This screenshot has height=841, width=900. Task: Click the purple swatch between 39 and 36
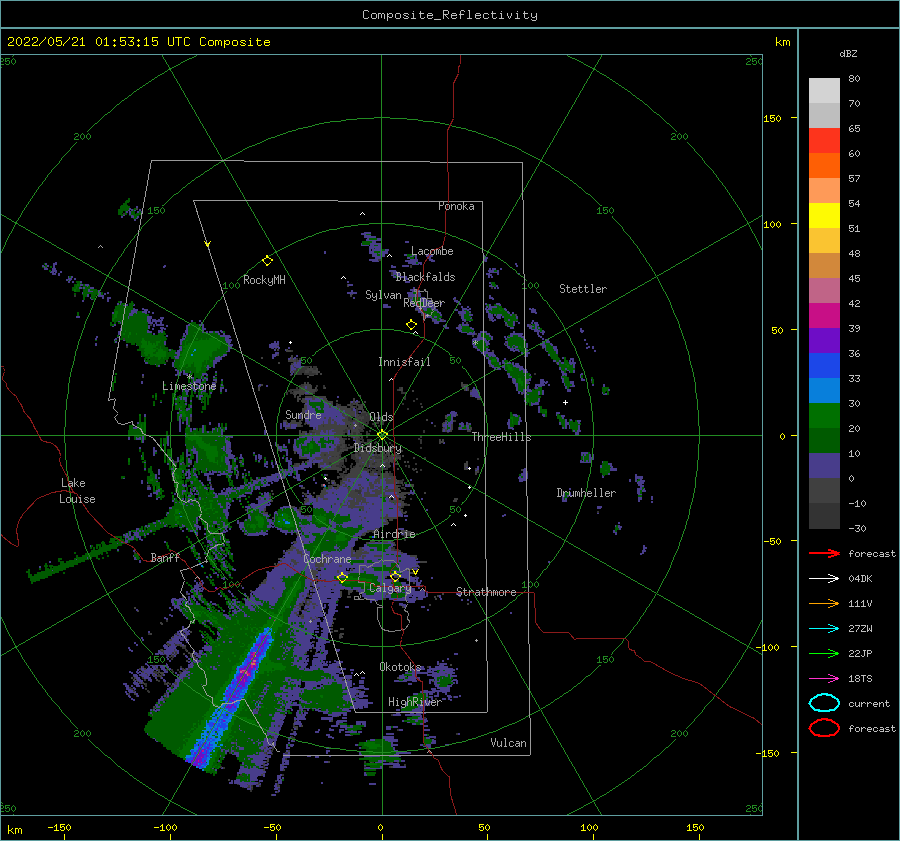pyautogui.click(x=824, y=340)
